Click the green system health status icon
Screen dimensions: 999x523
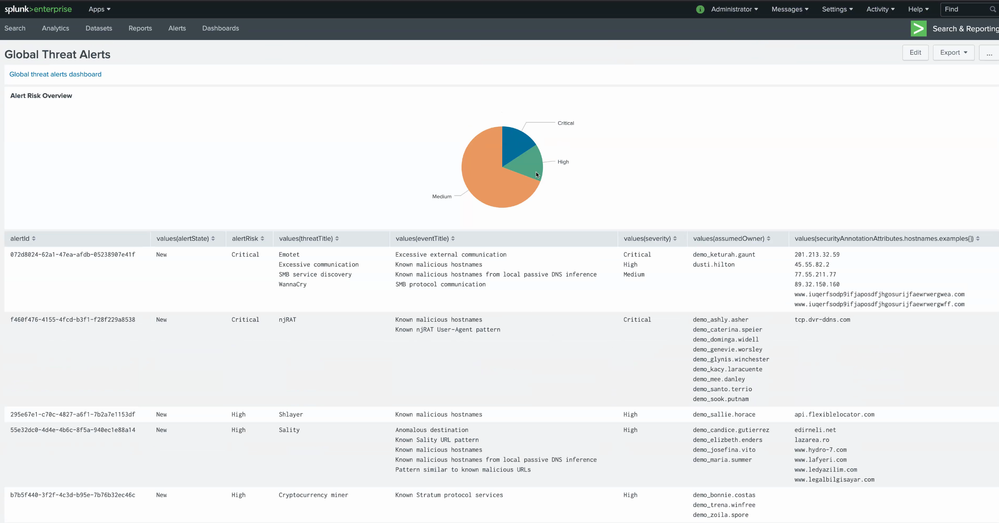pos(700,10)
